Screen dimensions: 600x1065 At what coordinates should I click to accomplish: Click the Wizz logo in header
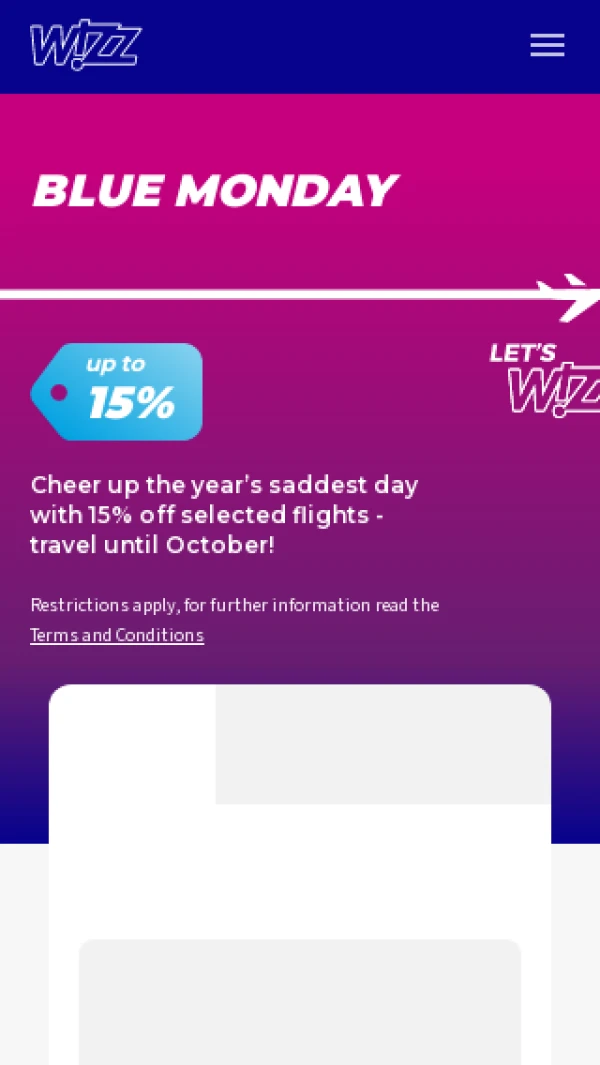[85, 46]
